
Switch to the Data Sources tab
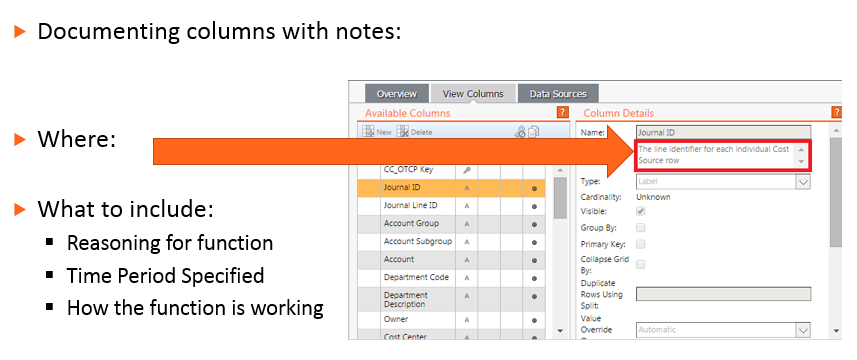(558, 93)
